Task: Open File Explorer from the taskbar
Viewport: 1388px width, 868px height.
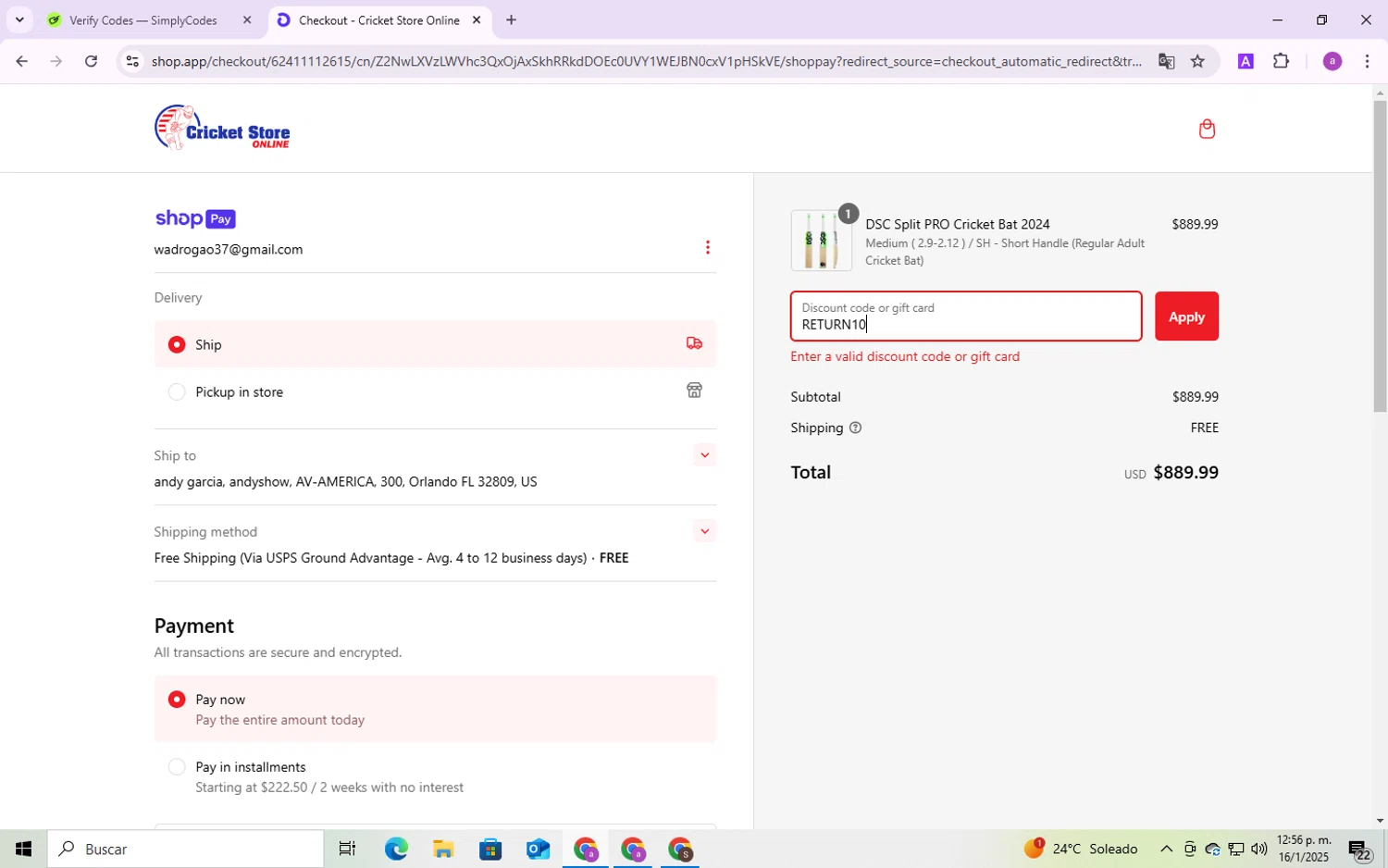Action: pos(443,849)
